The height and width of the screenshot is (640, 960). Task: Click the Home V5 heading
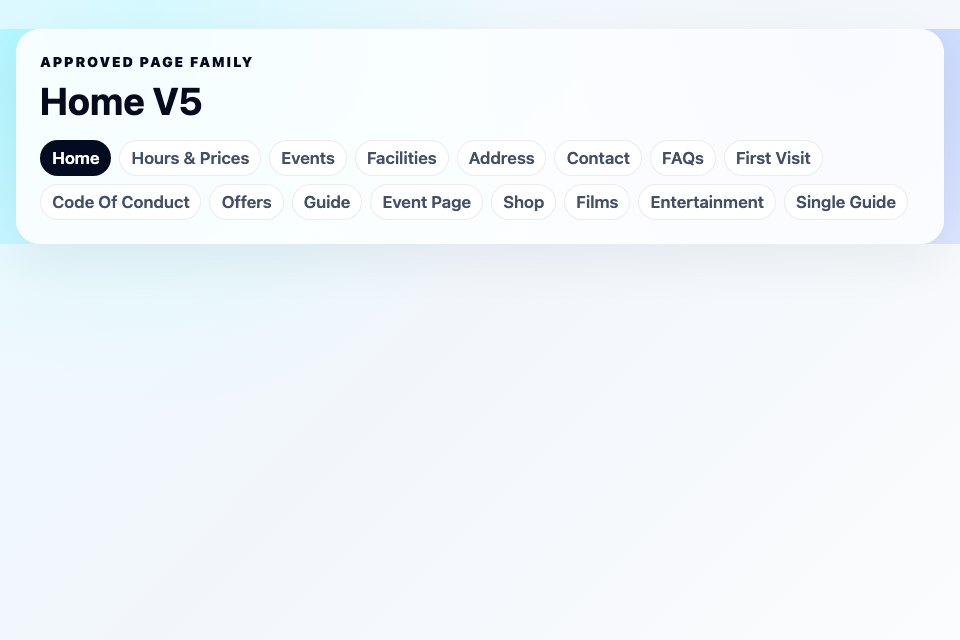pyautogui.click(x=121, y=102)
